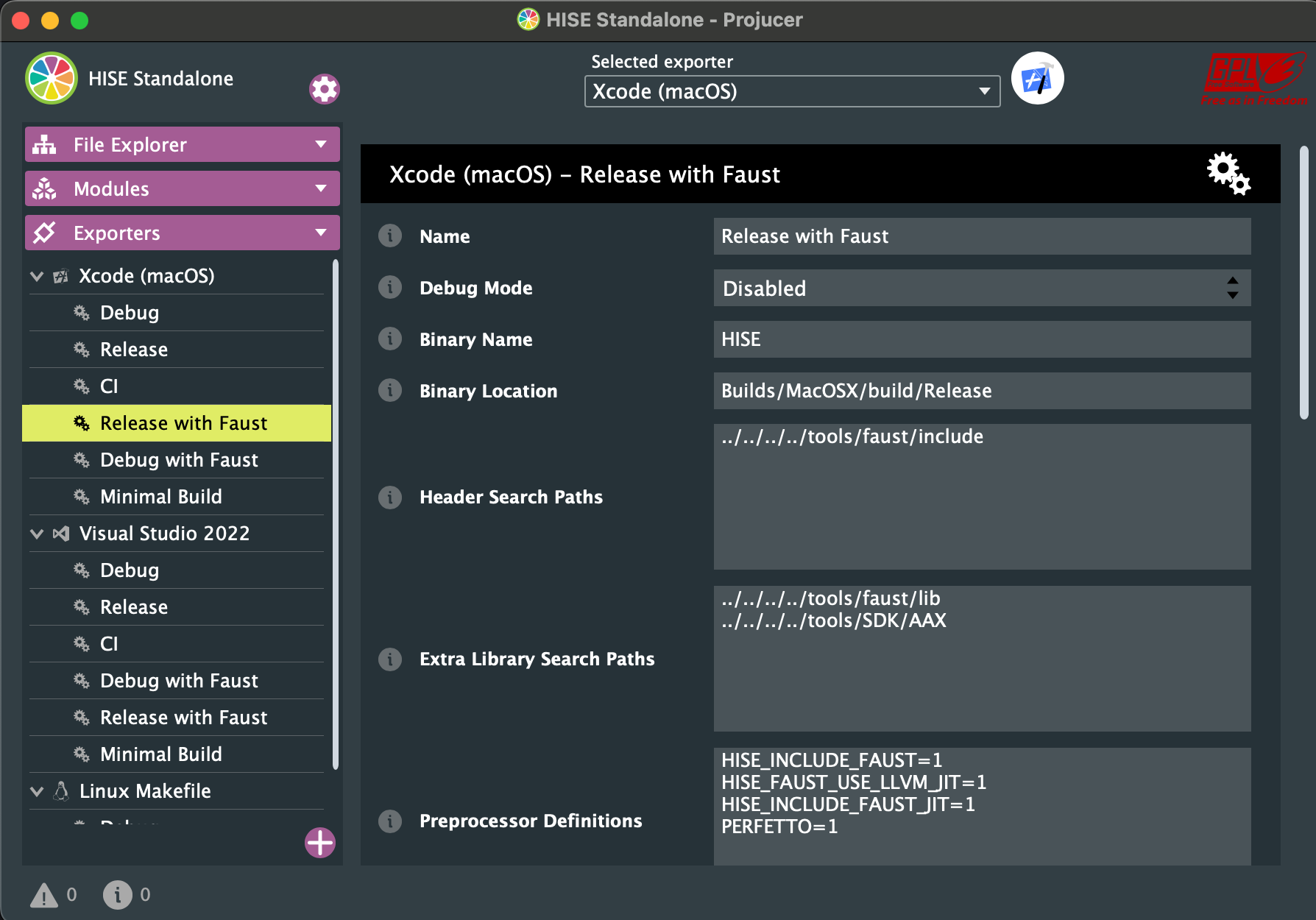Screen dimensions: 1316x920
Task: Select Visual Studio Debug with Faust configuration
Action: [177, 681]
